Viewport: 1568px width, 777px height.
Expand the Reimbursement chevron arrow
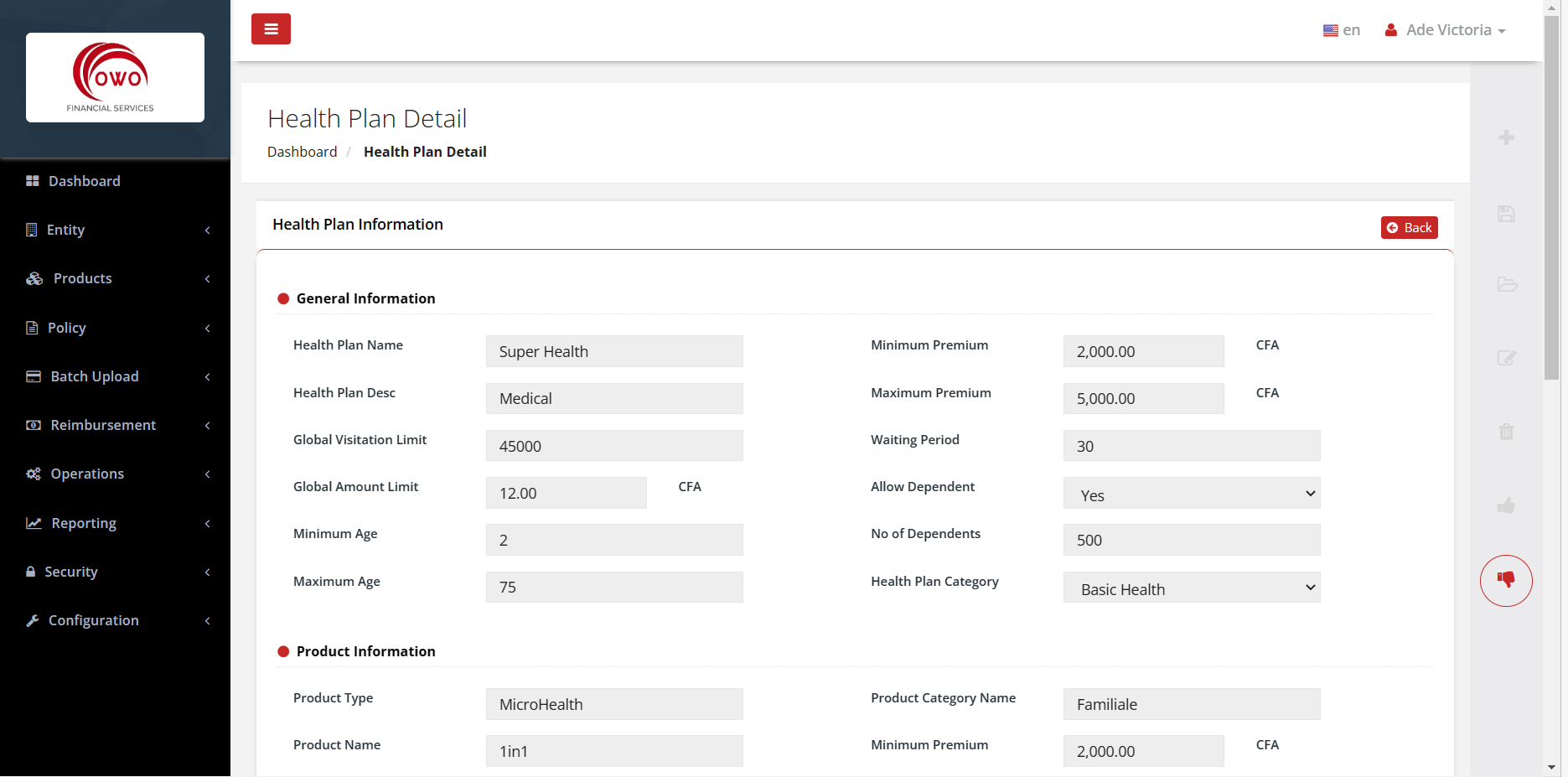click(208, 425)
